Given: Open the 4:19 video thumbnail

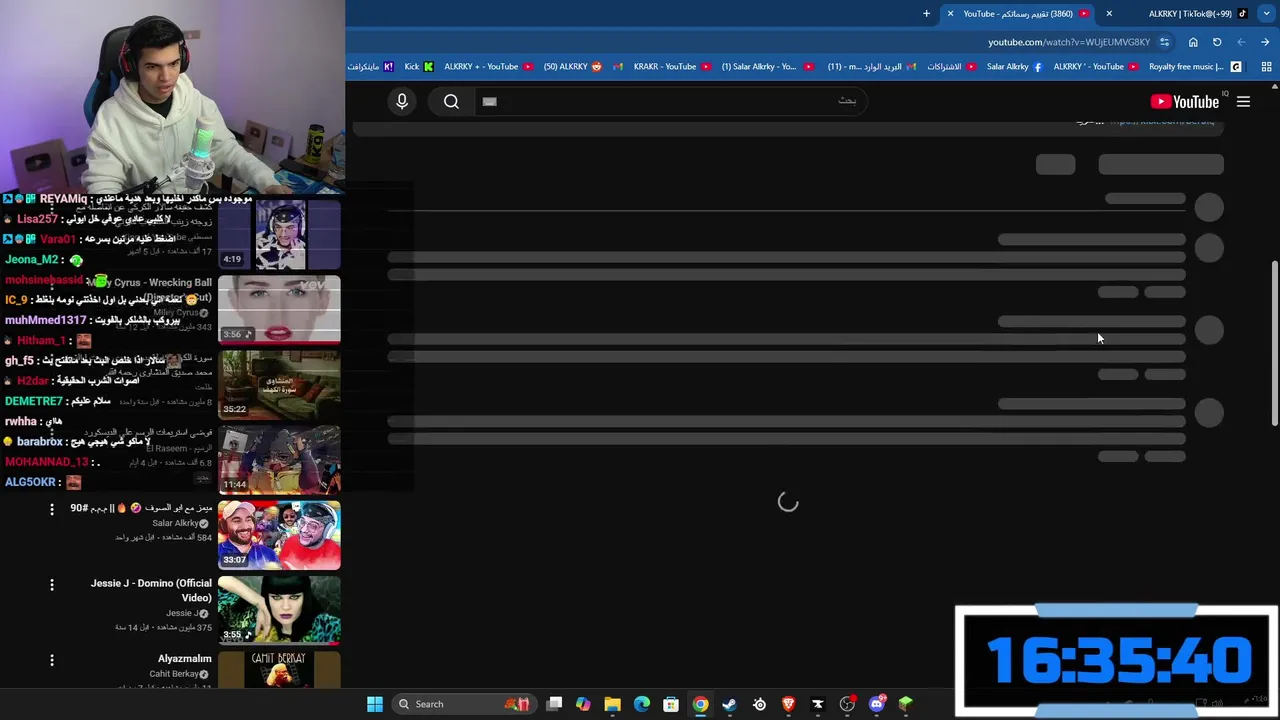Looking at the screenshot, I should [x=279, y=235].
